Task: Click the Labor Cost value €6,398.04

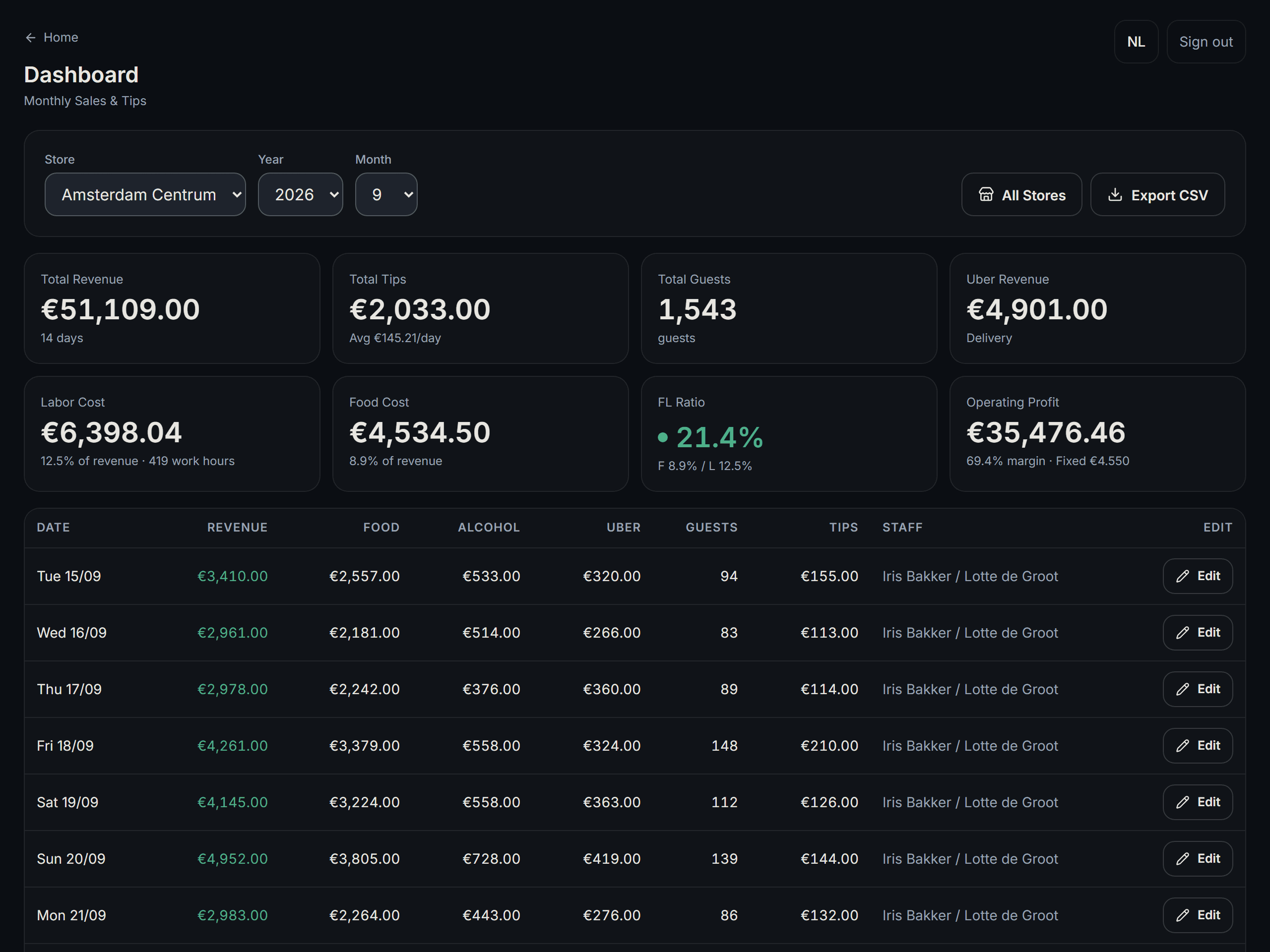Action: 112,433
